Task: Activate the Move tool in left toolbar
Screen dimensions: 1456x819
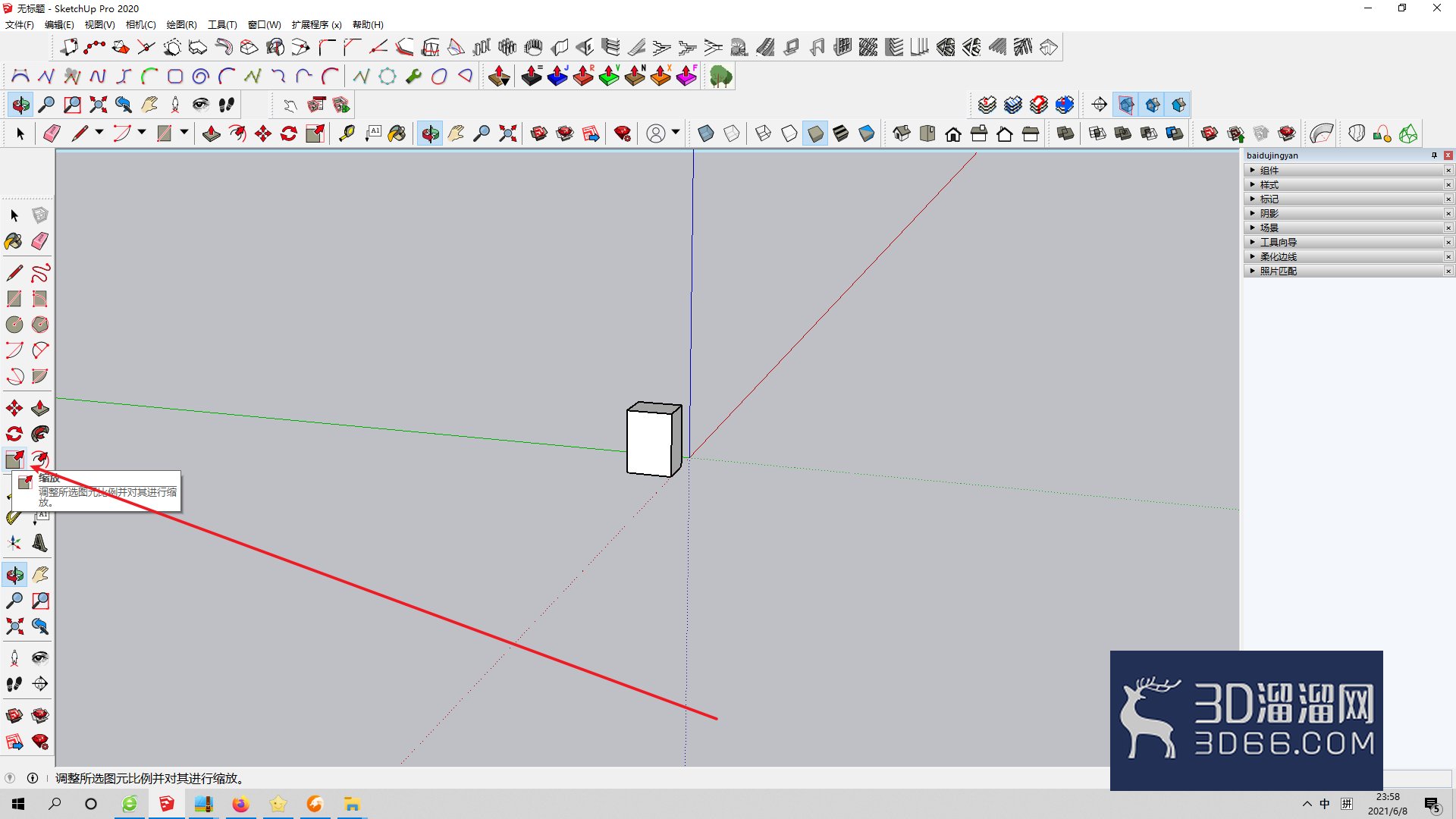Action: pyautogui.click(x=14, y=409)
